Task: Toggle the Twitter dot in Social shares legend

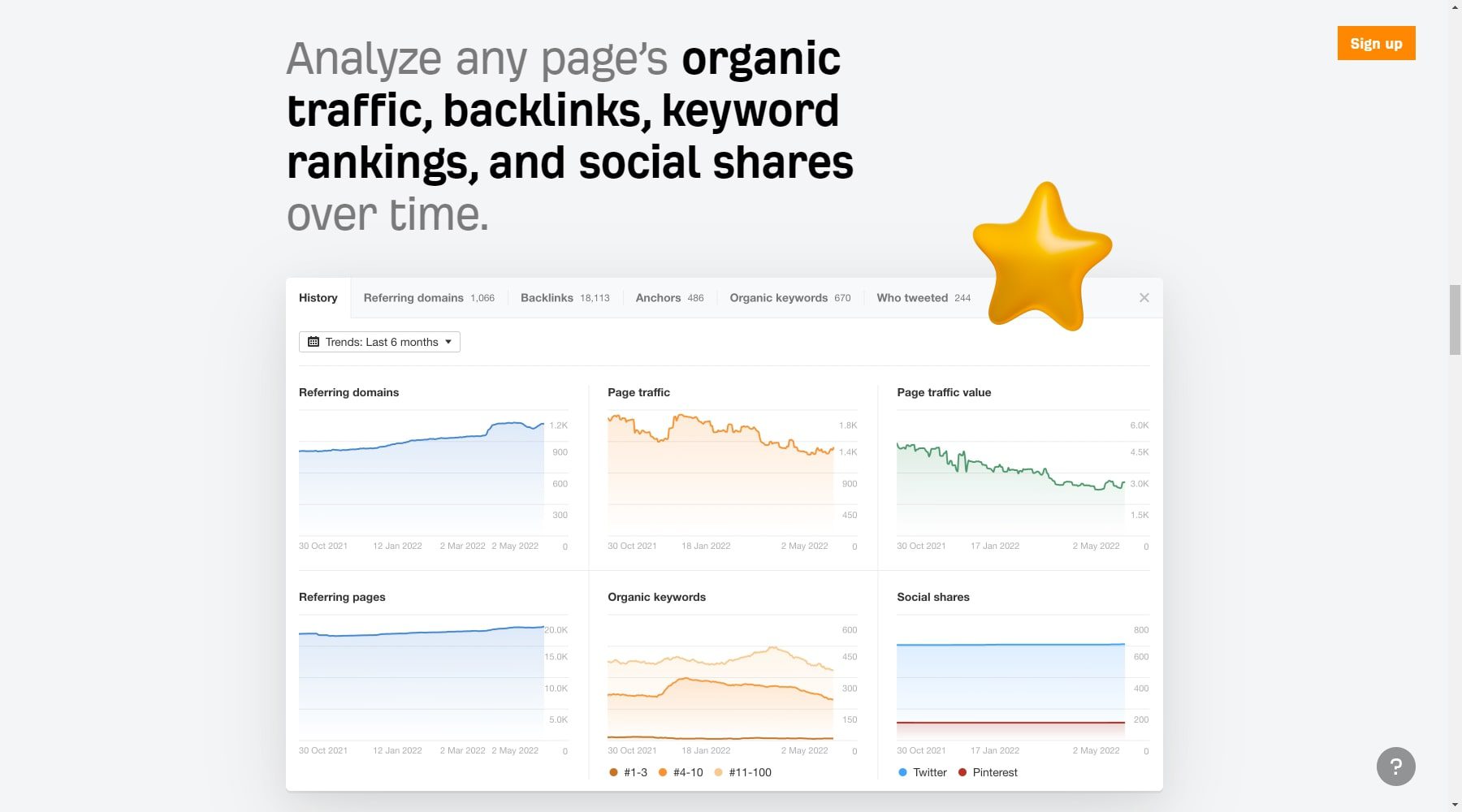Action: (x=902, y=772)
